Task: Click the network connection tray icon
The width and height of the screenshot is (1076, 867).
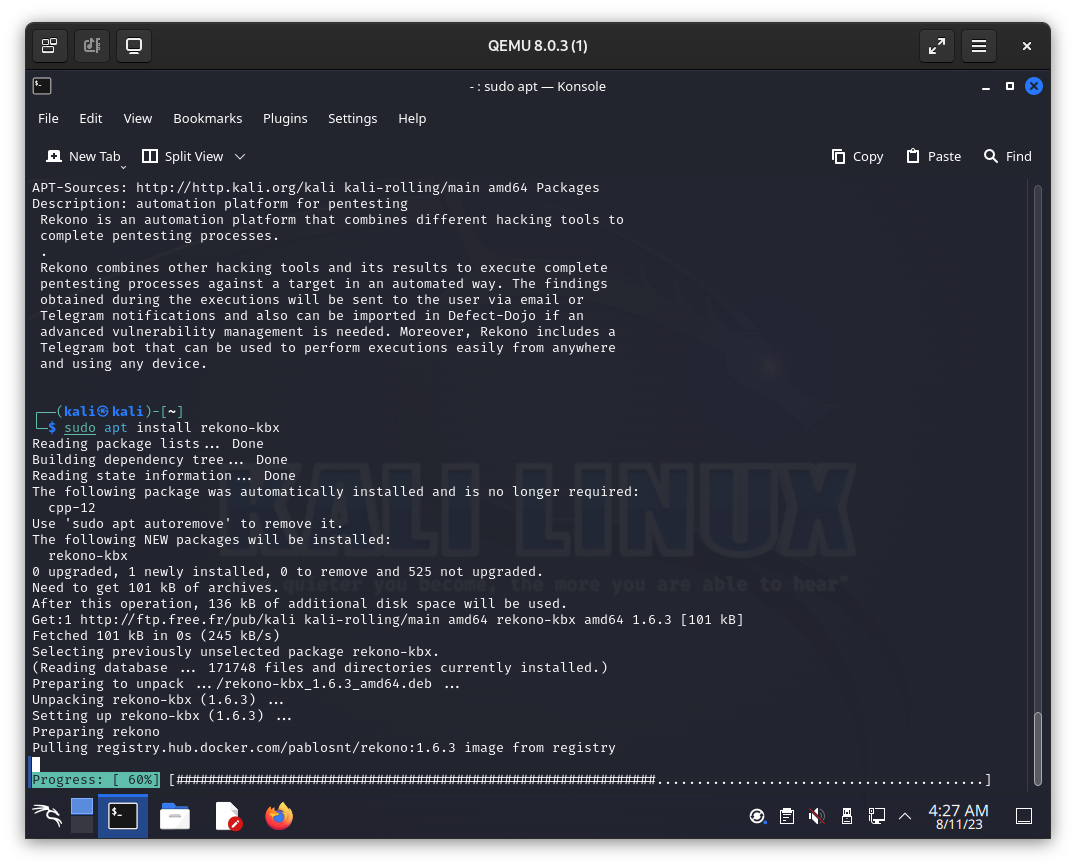Action: [x=876, y=816]
